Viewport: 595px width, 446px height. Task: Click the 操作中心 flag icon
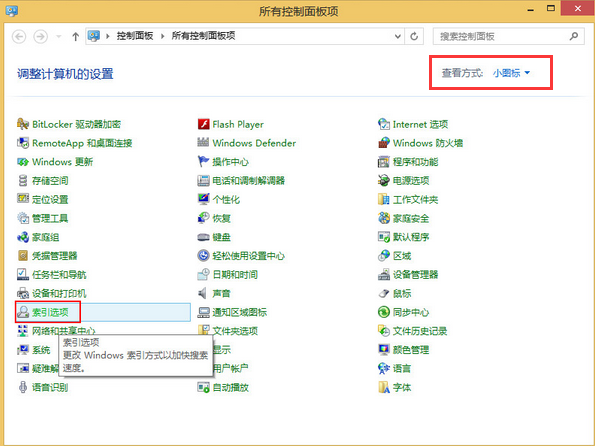[x=203, y=162]
